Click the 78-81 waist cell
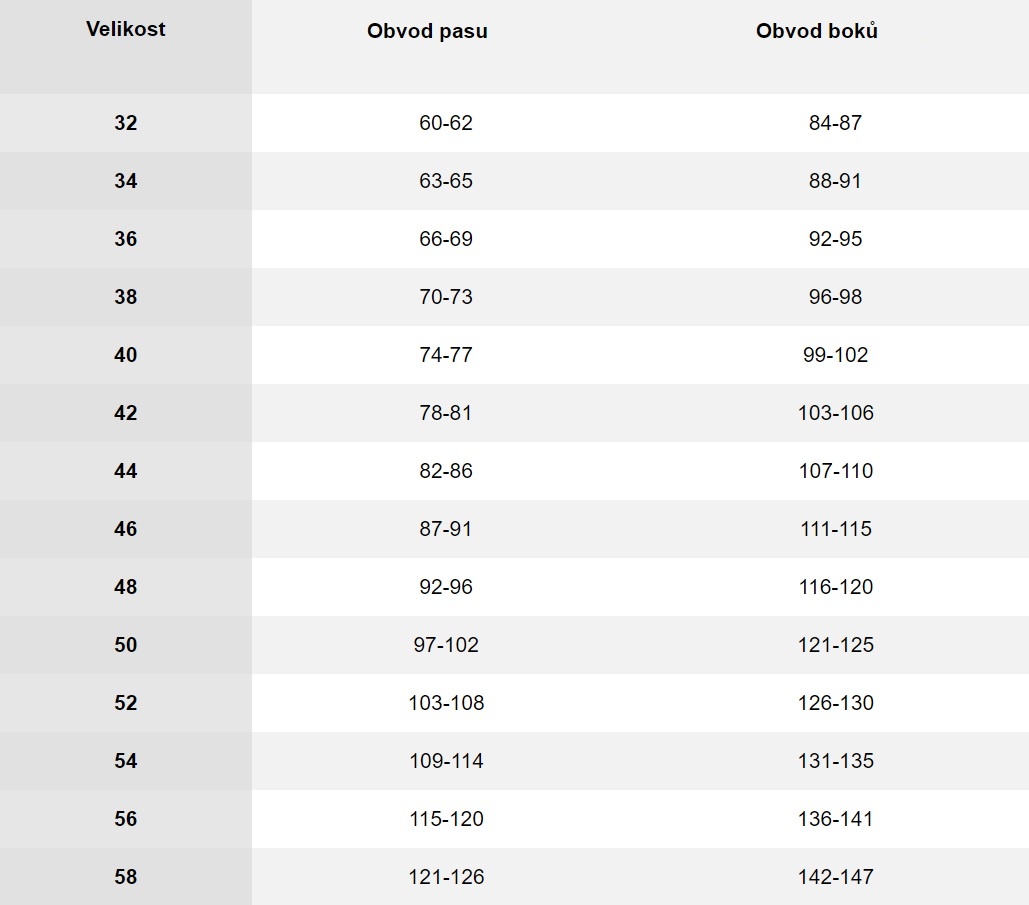Viewport: 1029px width, 905px height. click(x=446, y=413)
